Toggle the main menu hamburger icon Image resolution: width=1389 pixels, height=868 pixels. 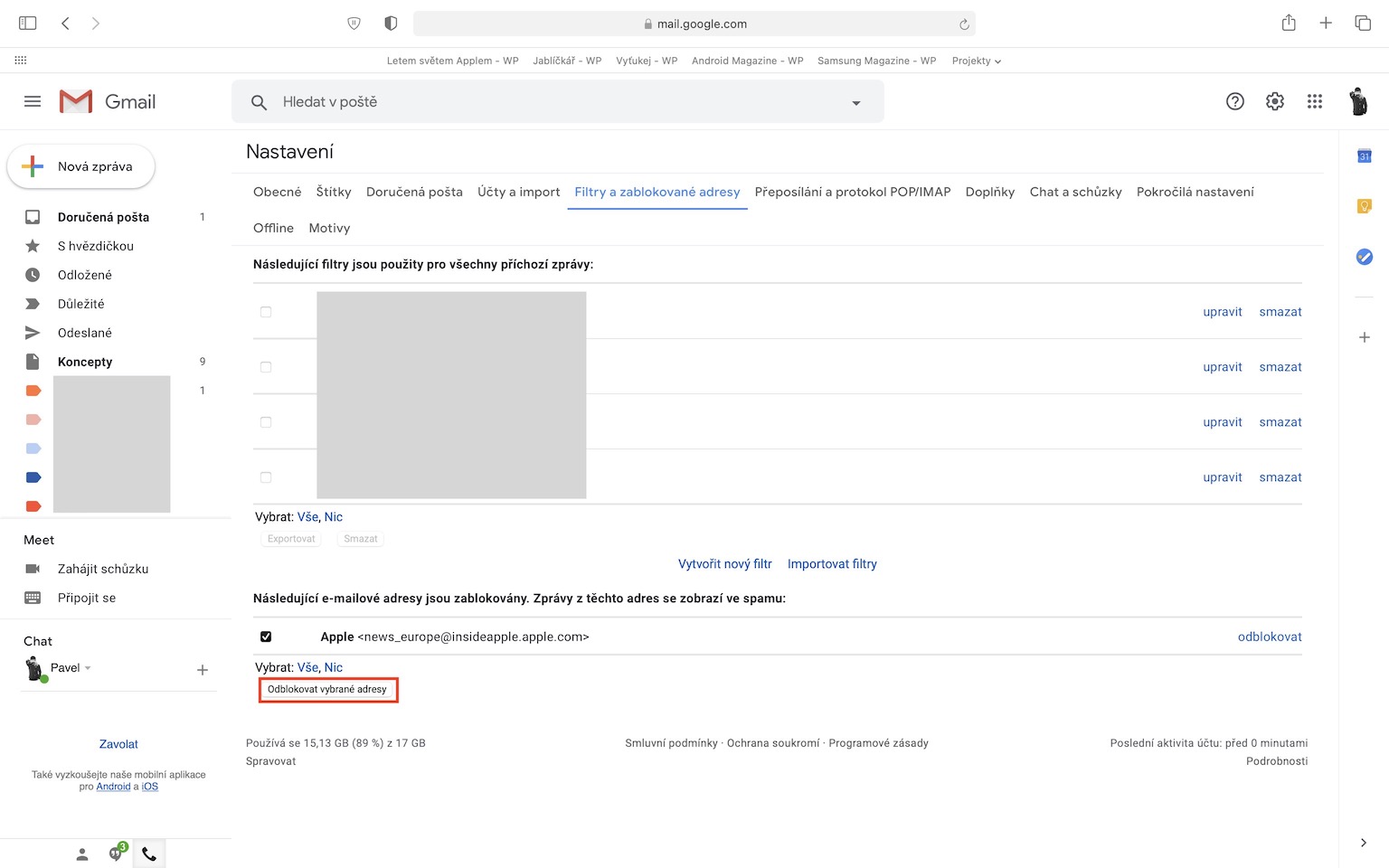(33, 102)
